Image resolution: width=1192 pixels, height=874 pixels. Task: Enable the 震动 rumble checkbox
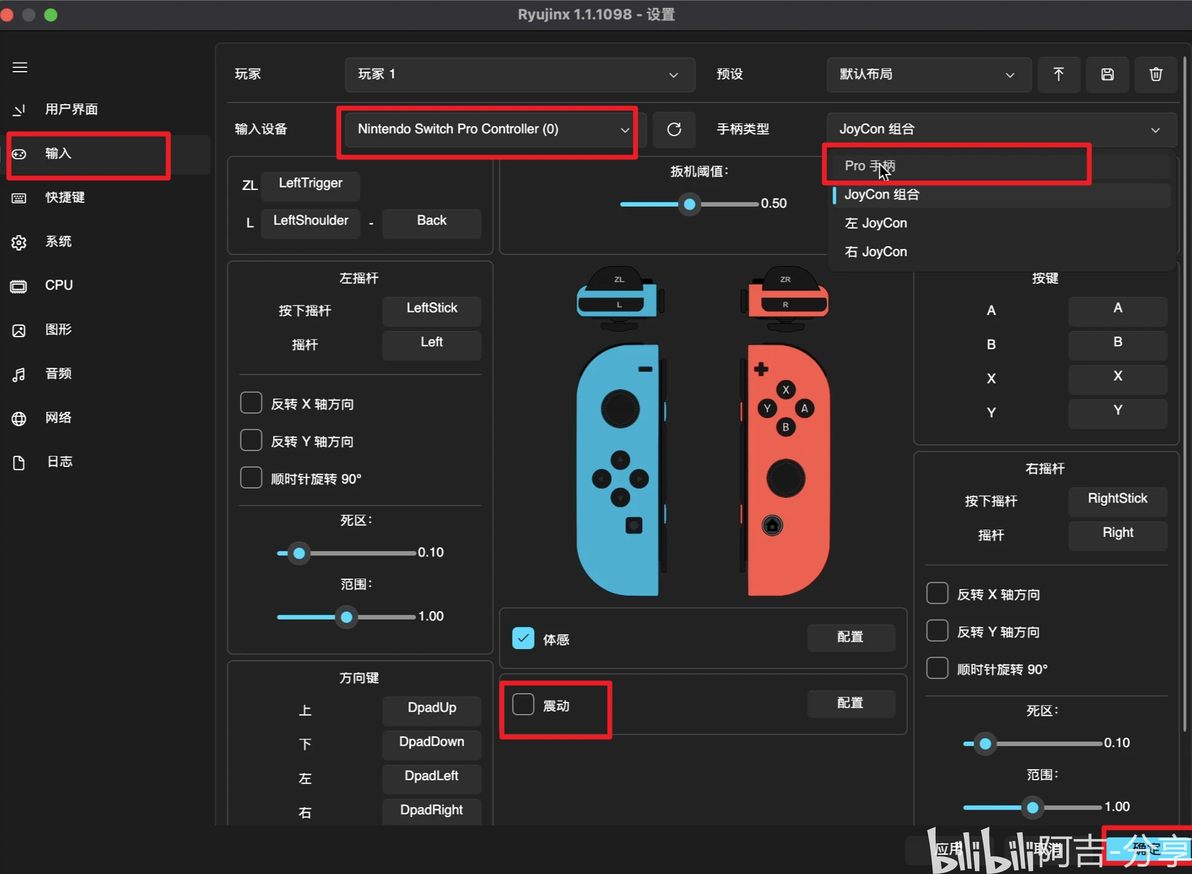coord(523,705)
